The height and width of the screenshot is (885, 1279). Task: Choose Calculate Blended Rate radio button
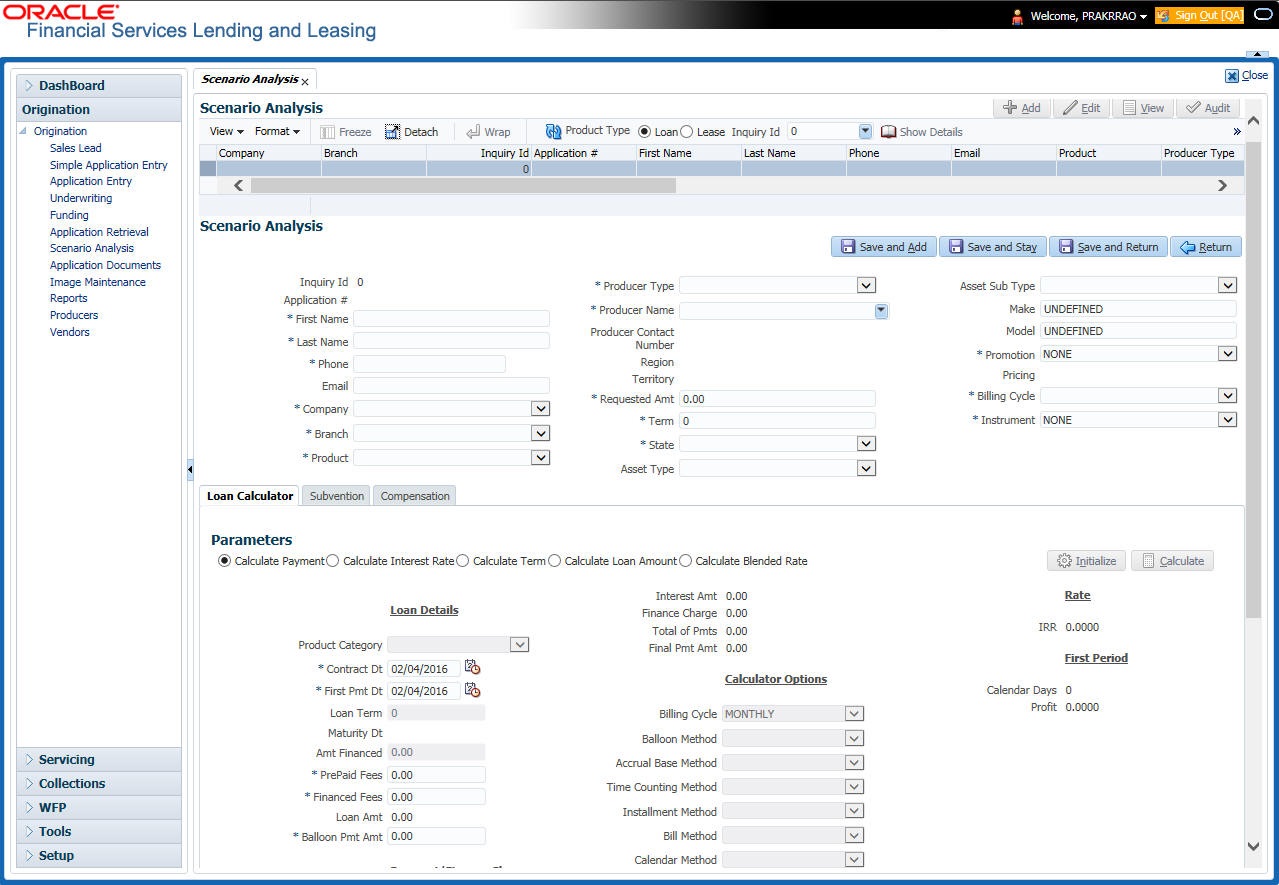coord(685,561)
